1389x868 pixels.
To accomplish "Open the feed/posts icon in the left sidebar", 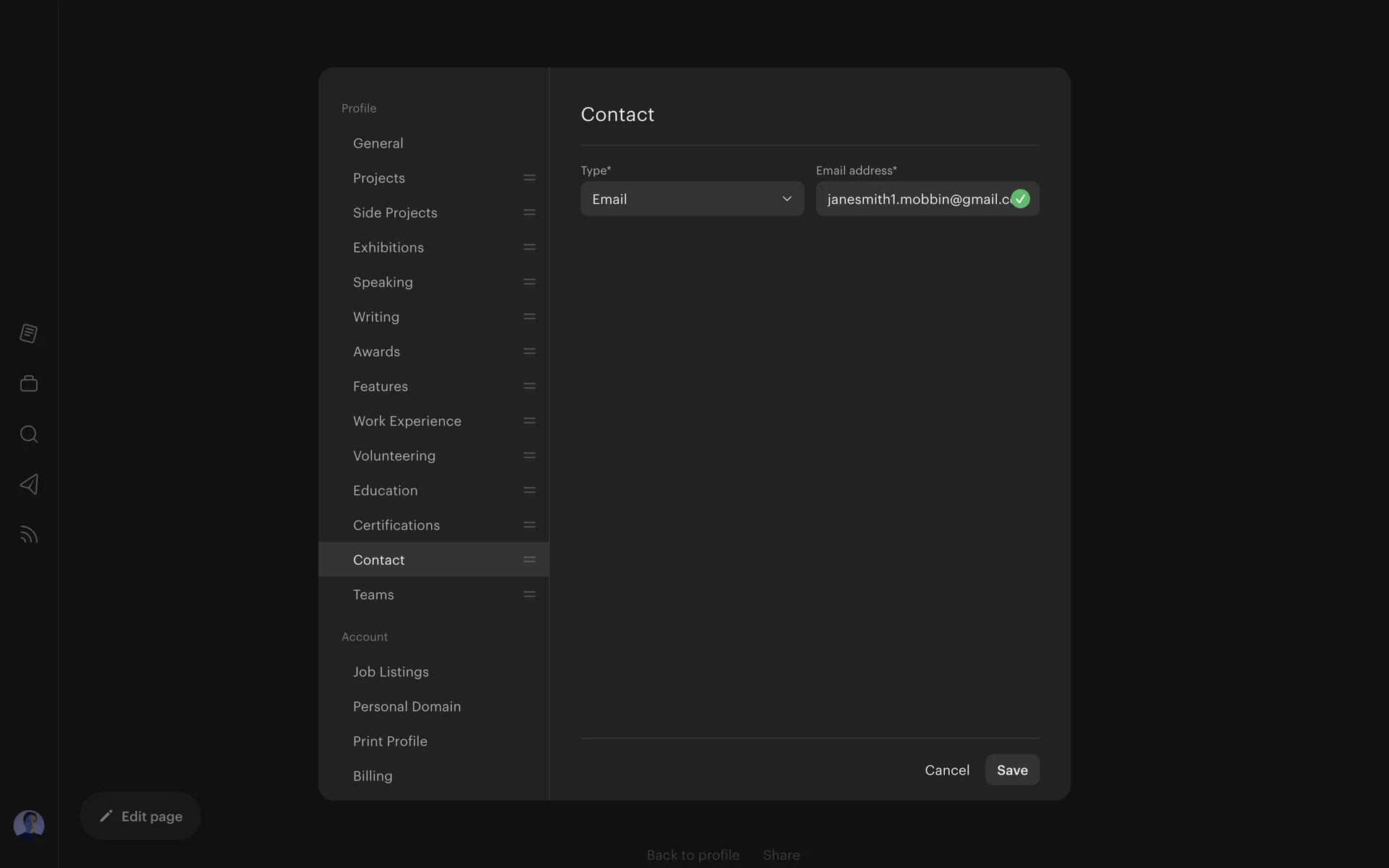I will pyautogui.click(x=29, y=333).
